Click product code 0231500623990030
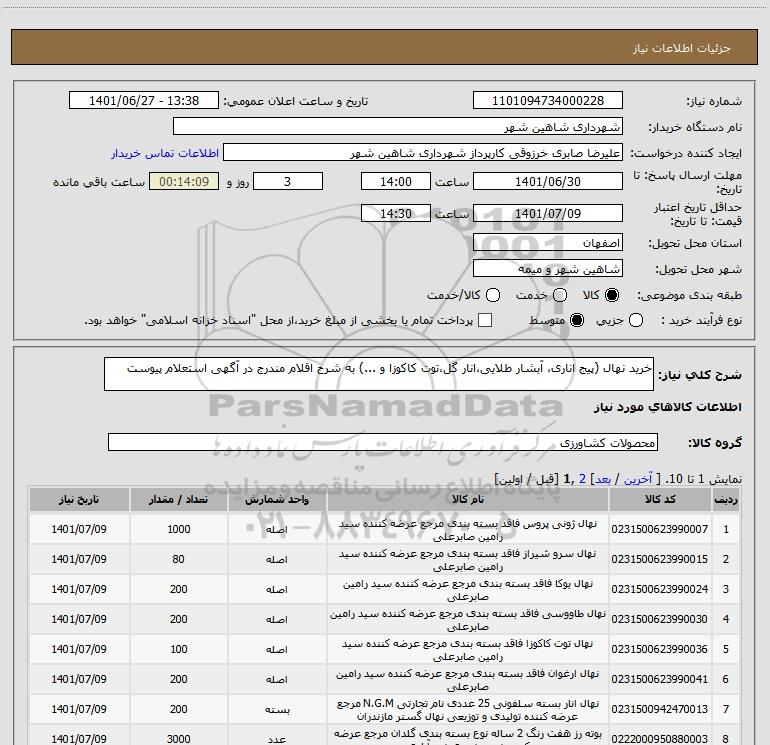Viewport: 770px width, 745px height. click(660, 619)
